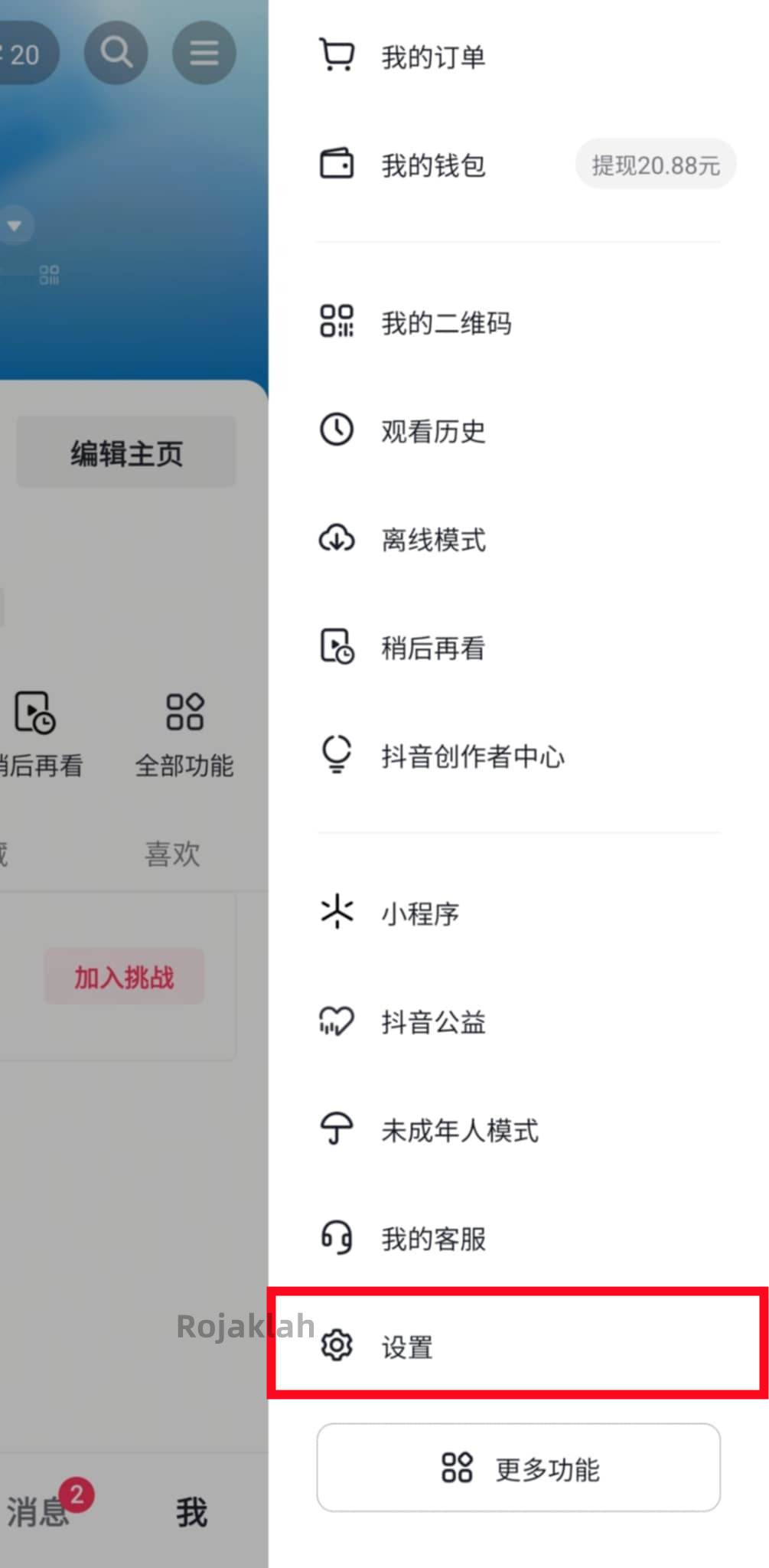Tap the 更多功能 button
The width and height of the screenshot is (769, 1568).
[518, 1468]
